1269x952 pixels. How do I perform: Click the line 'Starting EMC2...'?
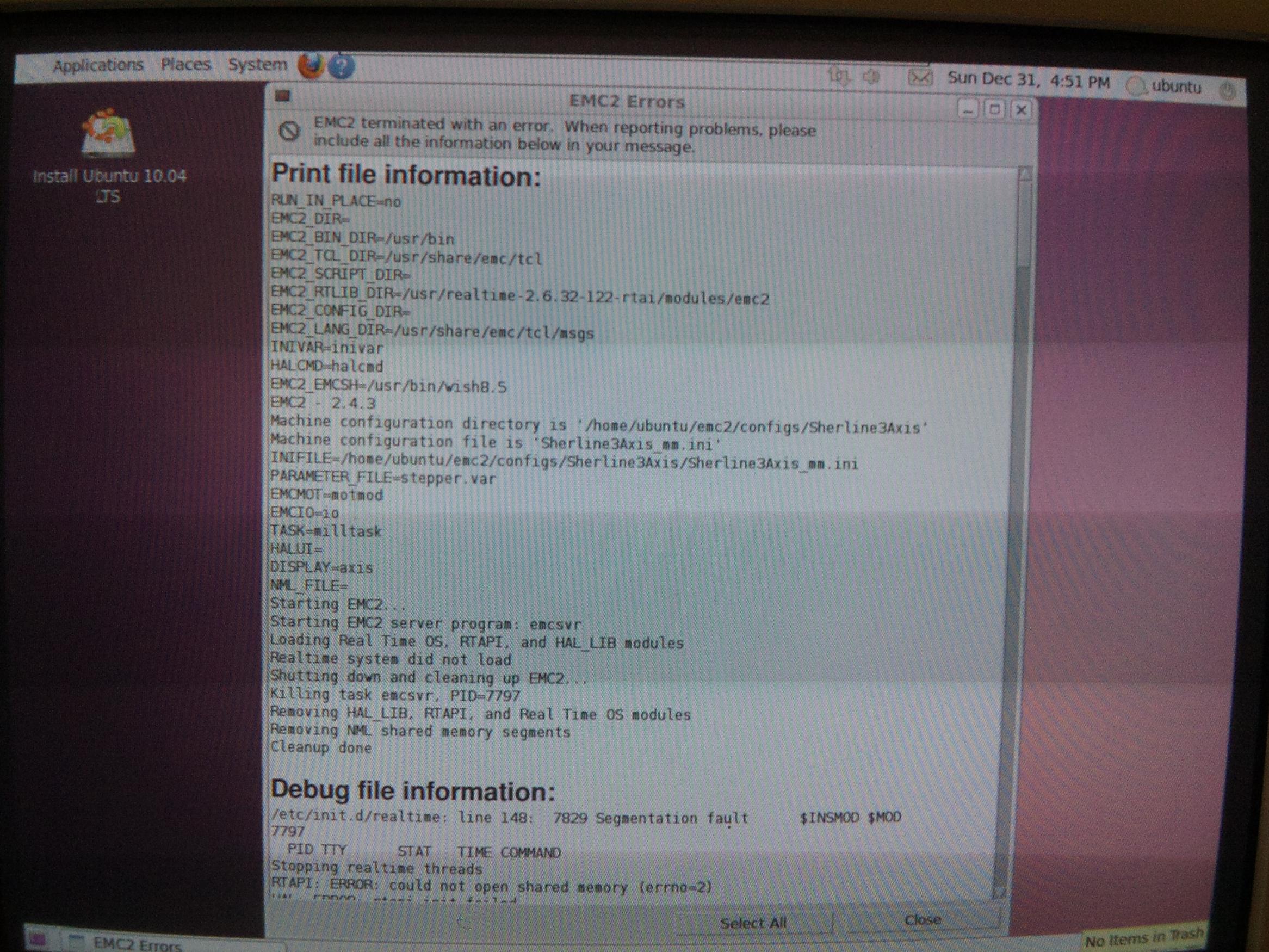[338, 604]
